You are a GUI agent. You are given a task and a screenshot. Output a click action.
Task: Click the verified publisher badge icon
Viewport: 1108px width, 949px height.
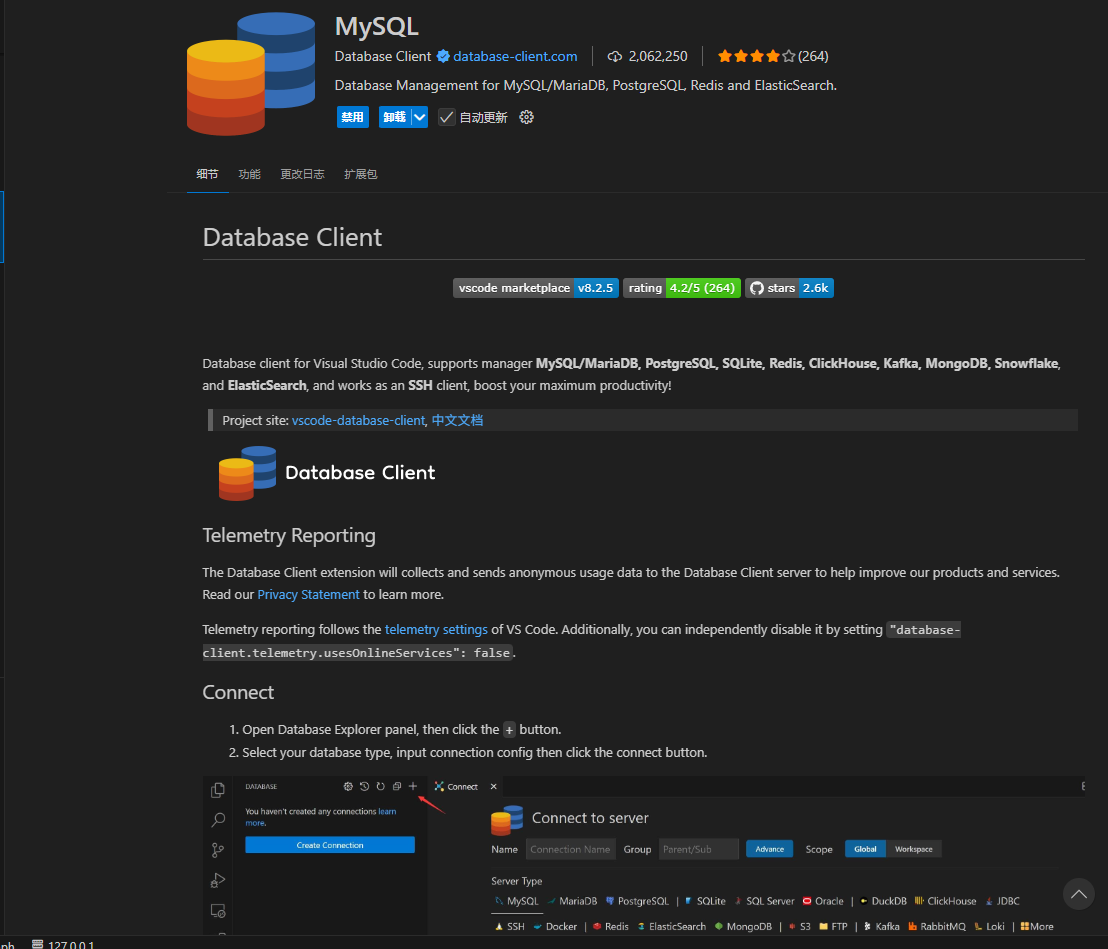click(x=443, y=57)
